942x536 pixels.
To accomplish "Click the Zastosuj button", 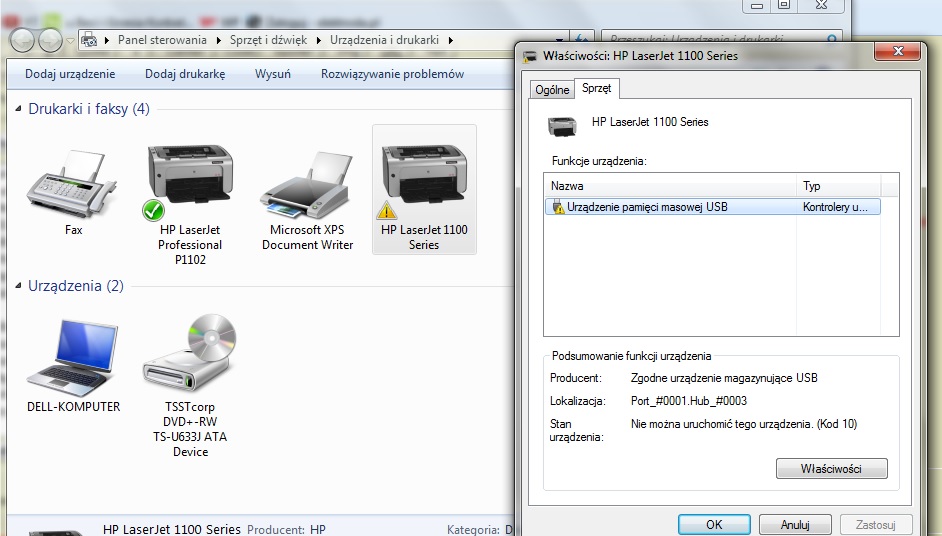I will pos(875,525).
